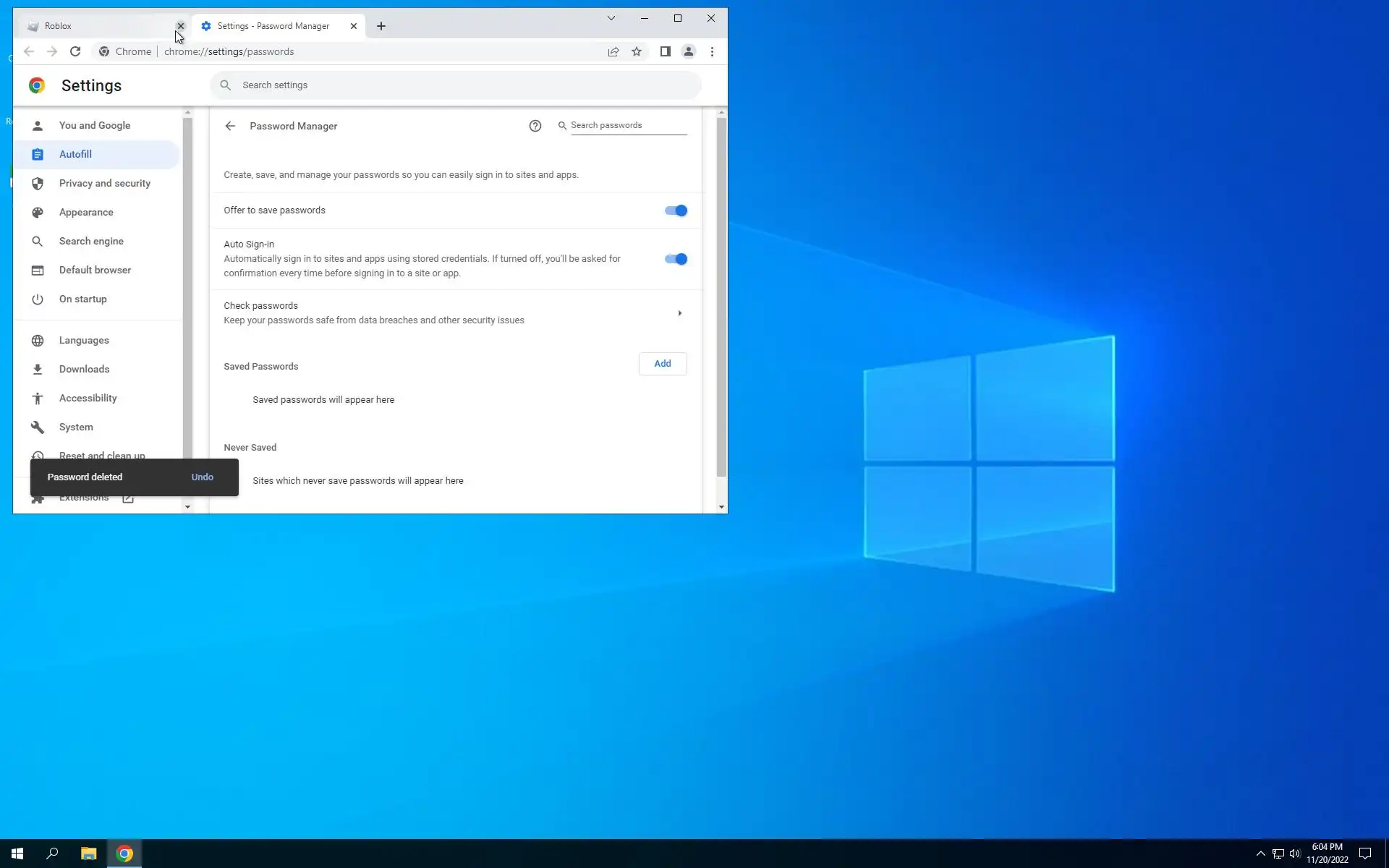Open File Explorer from the taskbar
This screenshot has width=1389, height=868.
point(88,854)
